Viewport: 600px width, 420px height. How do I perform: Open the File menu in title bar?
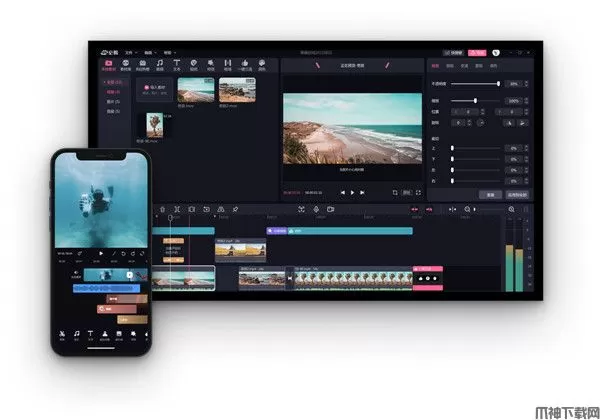tap(127, 52)
